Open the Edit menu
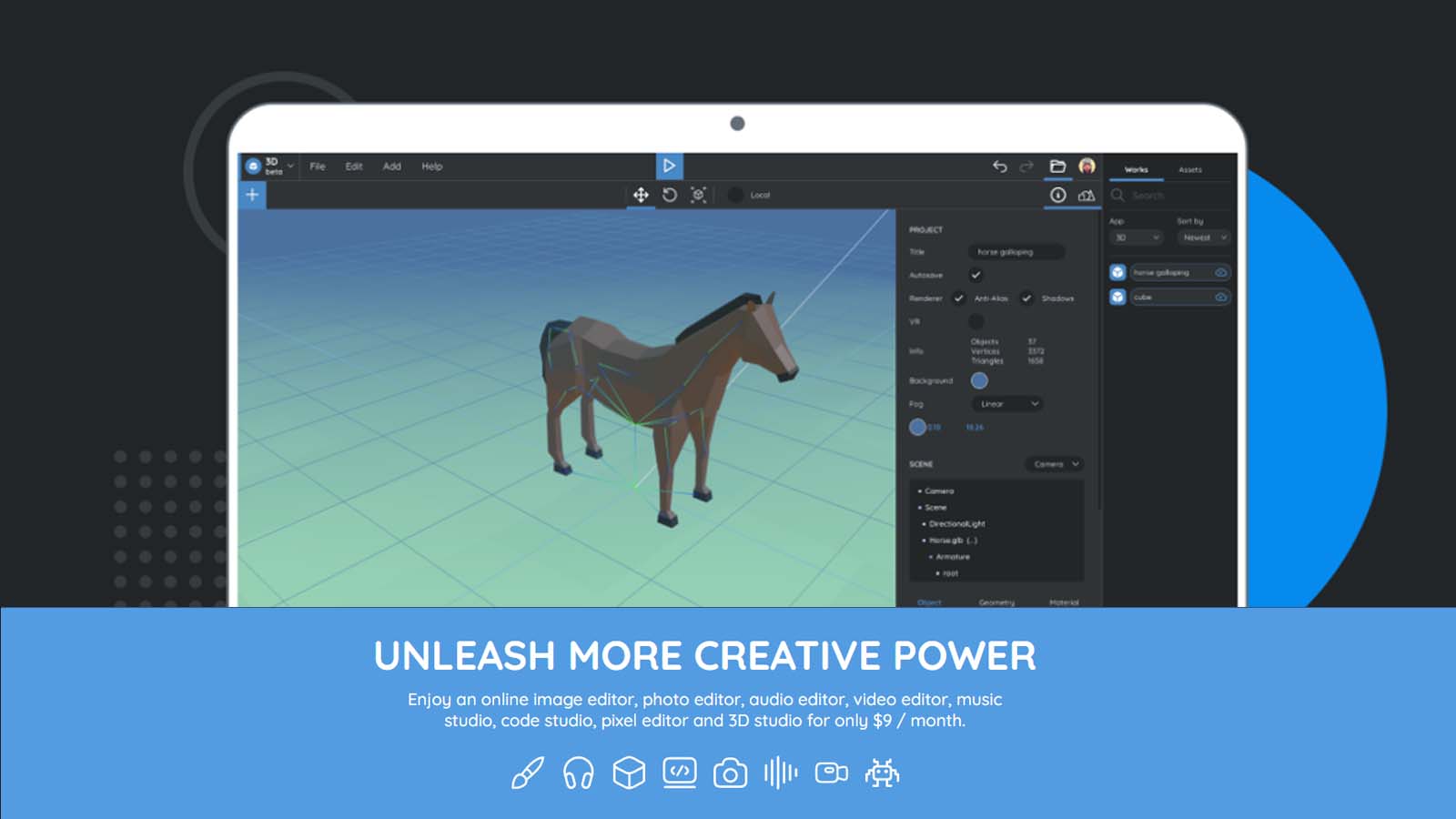 (x=353, y=167)
